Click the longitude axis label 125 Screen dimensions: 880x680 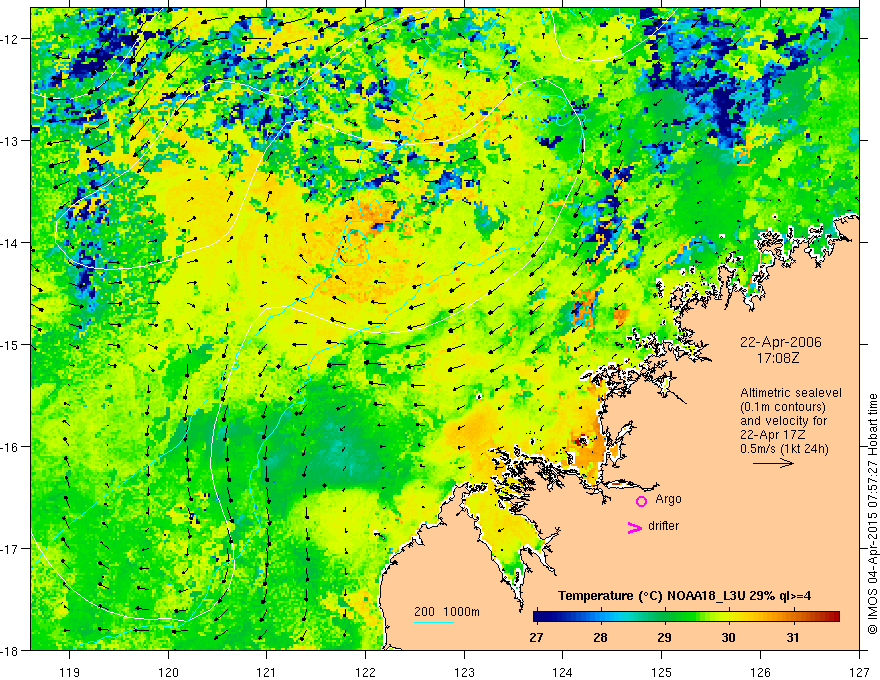pos(662,672)
